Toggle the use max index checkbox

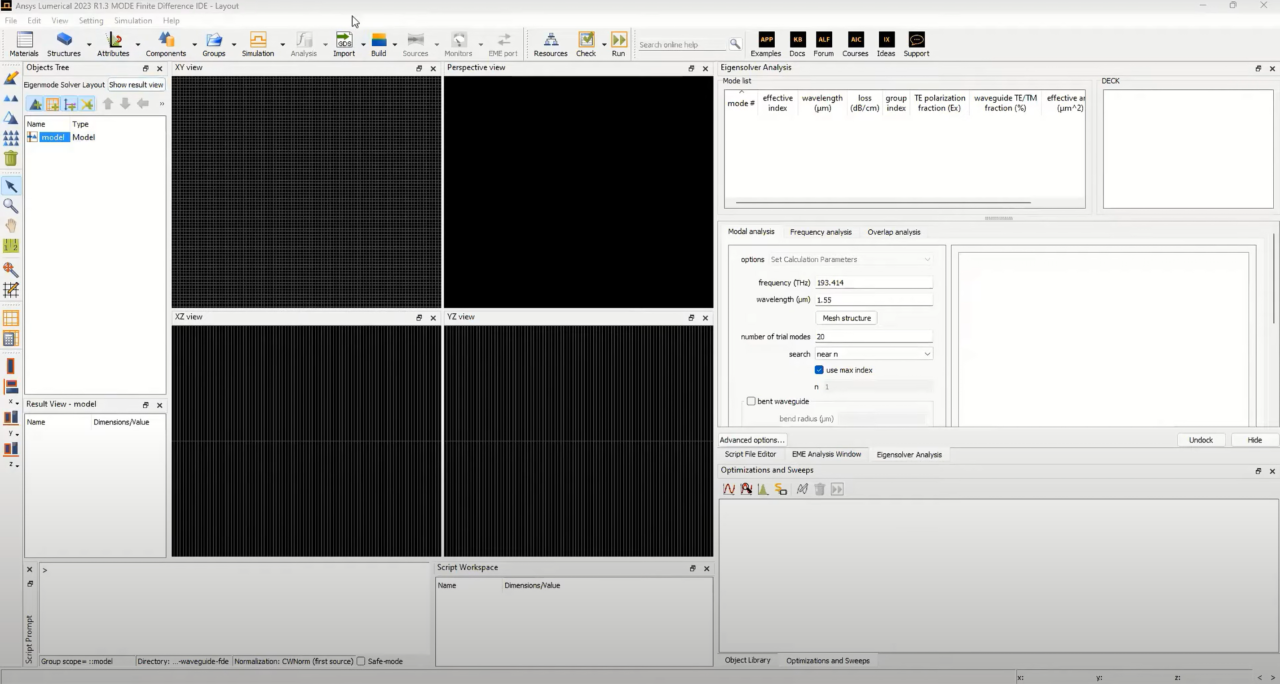[819, 370]
